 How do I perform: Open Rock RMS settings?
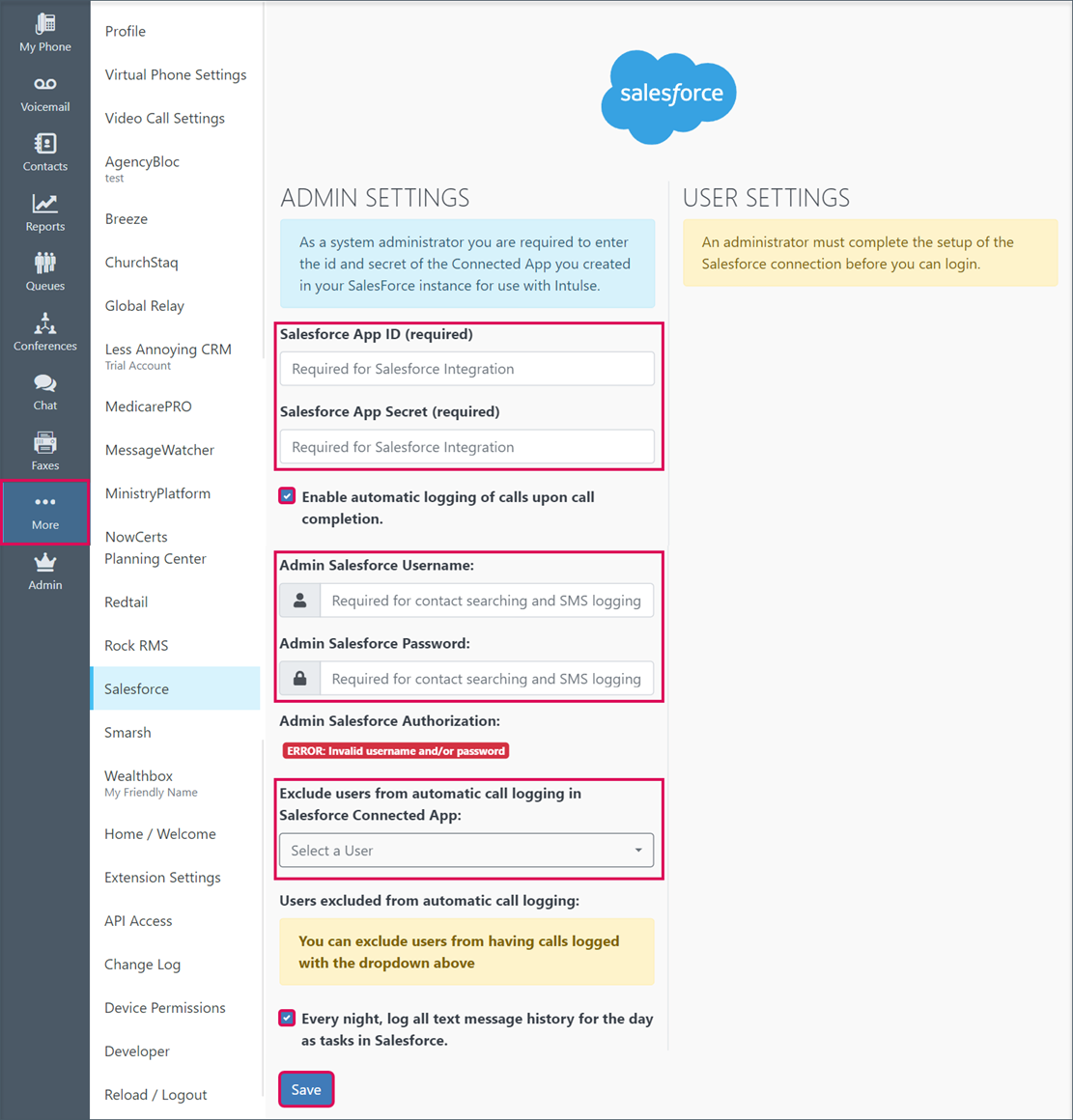(x=136, y=646)
